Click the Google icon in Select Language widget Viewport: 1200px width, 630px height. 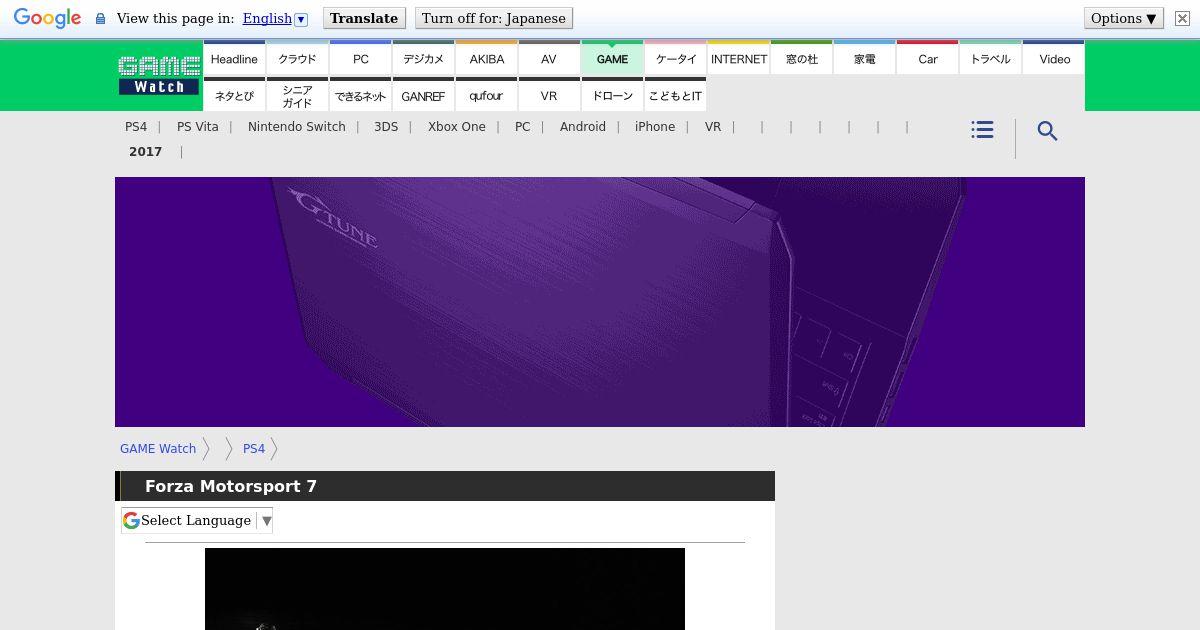[131, 520]
